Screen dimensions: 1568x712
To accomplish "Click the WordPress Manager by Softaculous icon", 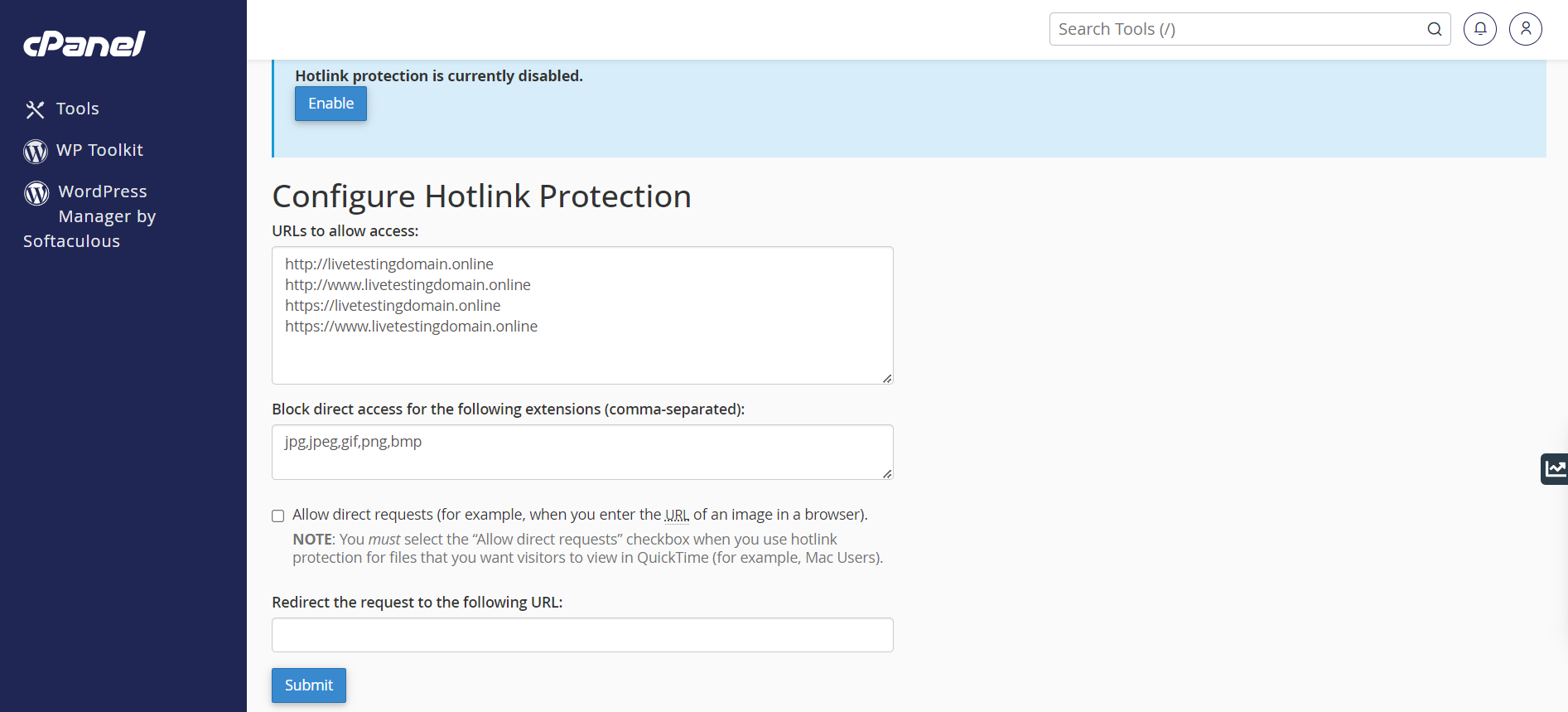I will 36,192.
